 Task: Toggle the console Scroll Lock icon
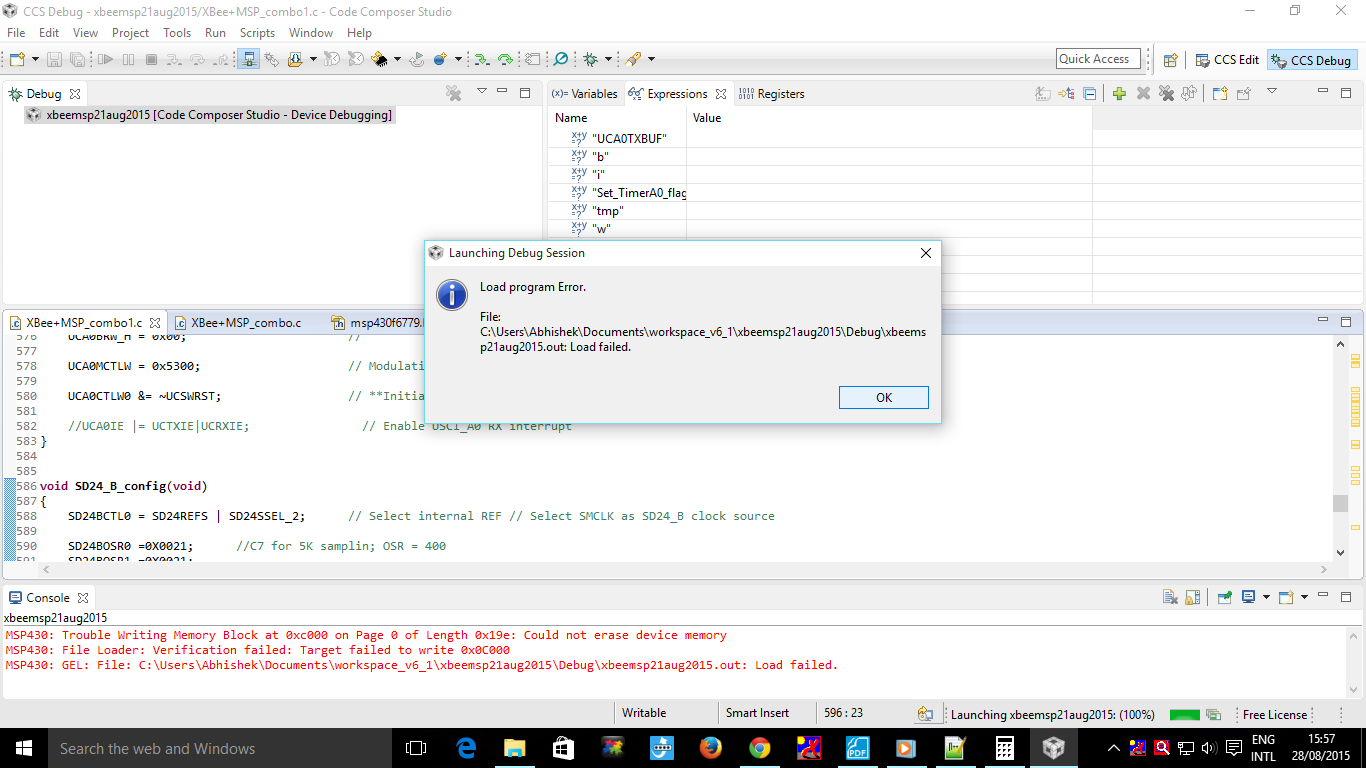click(1192, 598)
